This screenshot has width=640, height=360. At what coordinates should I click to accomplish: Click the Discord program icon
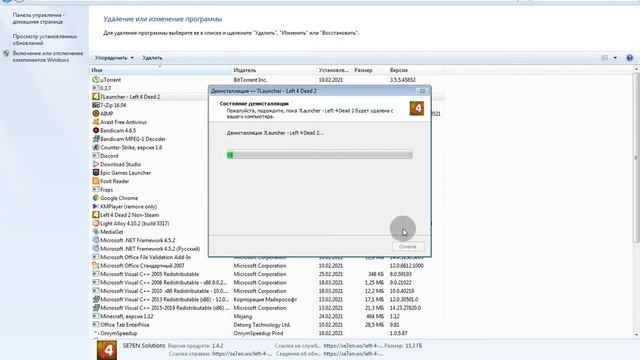coord(96,156)
